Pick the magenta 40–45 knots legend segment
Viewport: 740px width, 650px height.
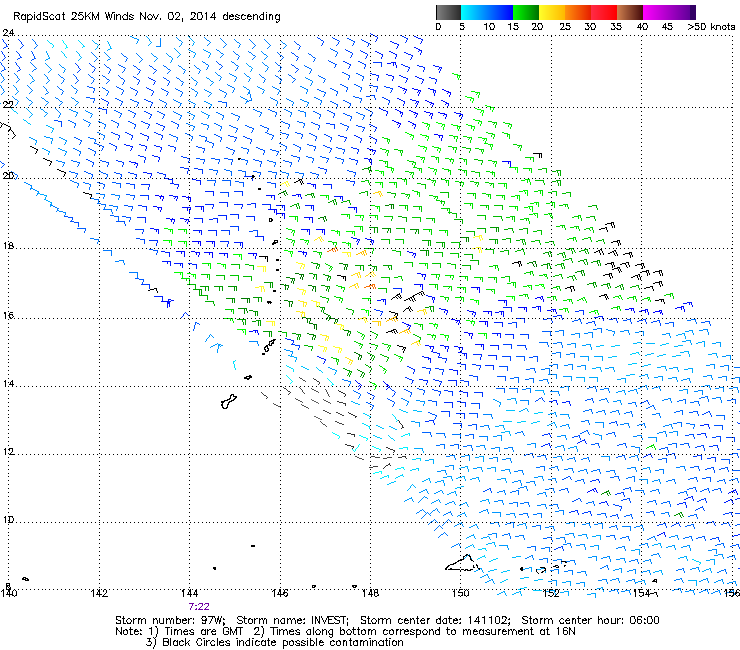click(x=656, y=12)
